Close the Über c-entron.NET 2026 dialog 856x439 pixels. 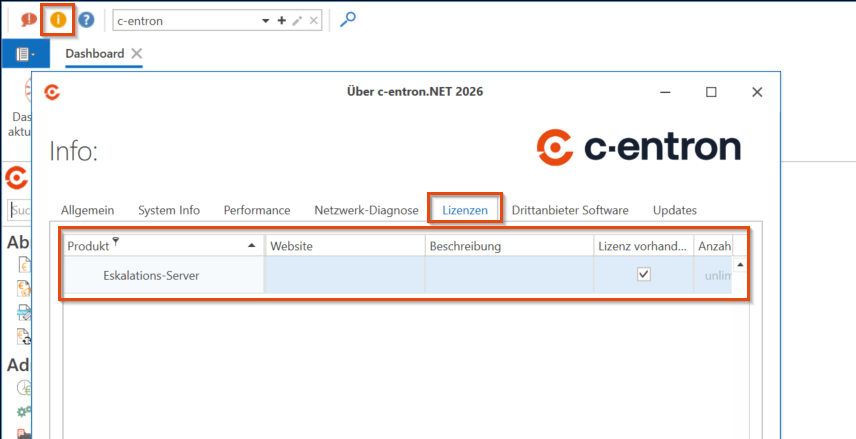click(757, 92)
